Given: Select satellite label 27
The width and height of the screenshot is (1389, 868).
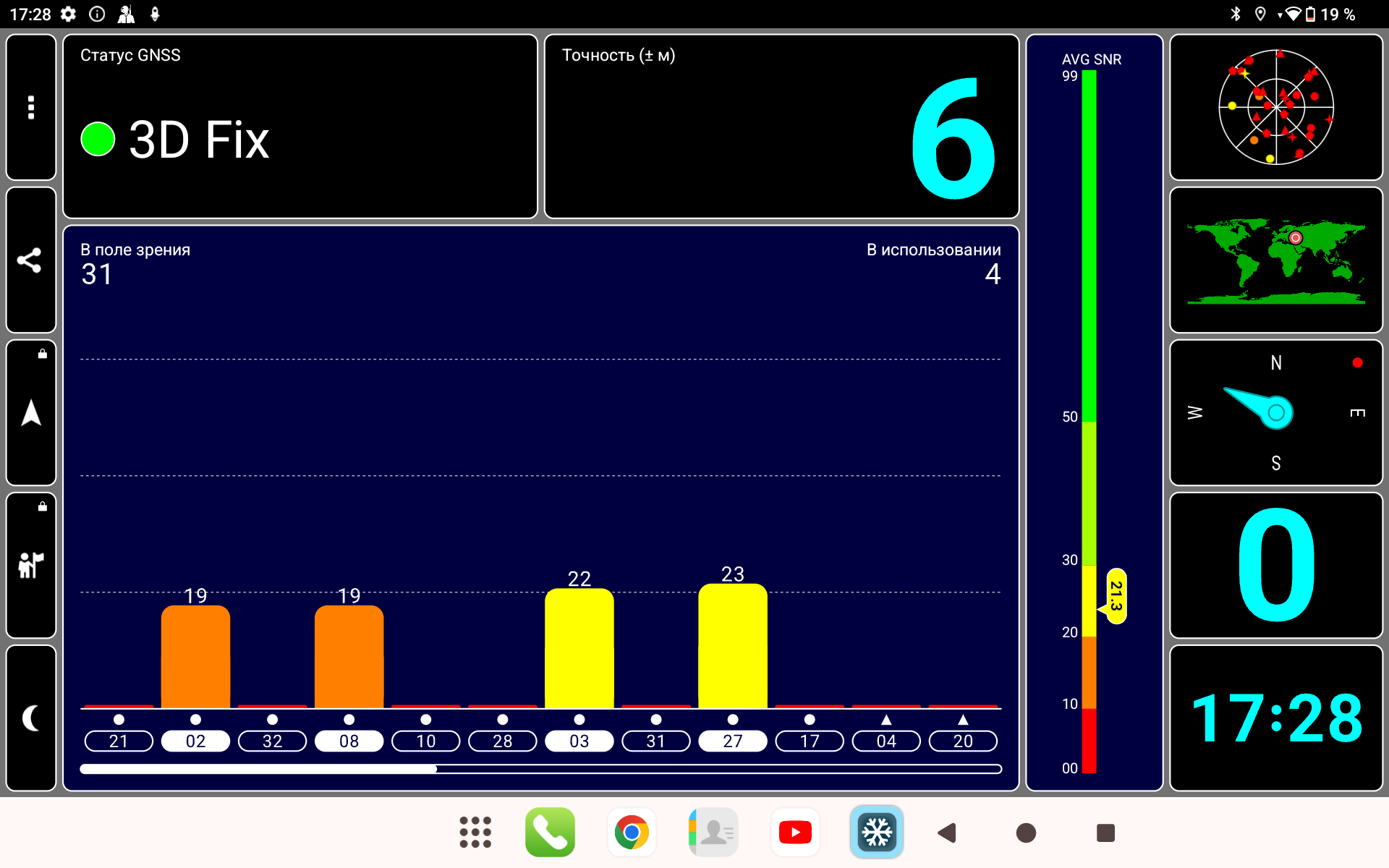Looking at the screenshot, I should tap(732, 741).
